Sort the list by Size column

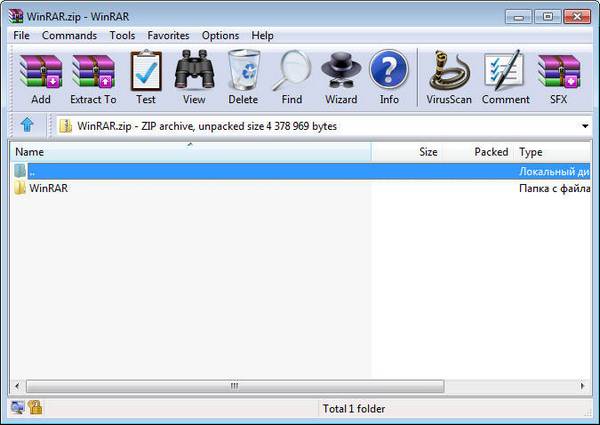[428, 152]
